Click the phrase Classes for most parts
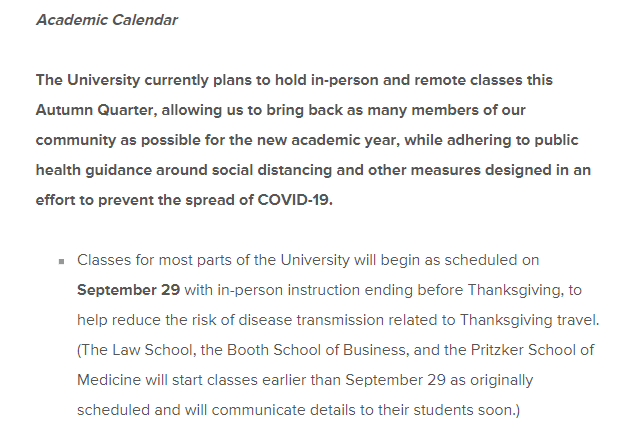 155,260
